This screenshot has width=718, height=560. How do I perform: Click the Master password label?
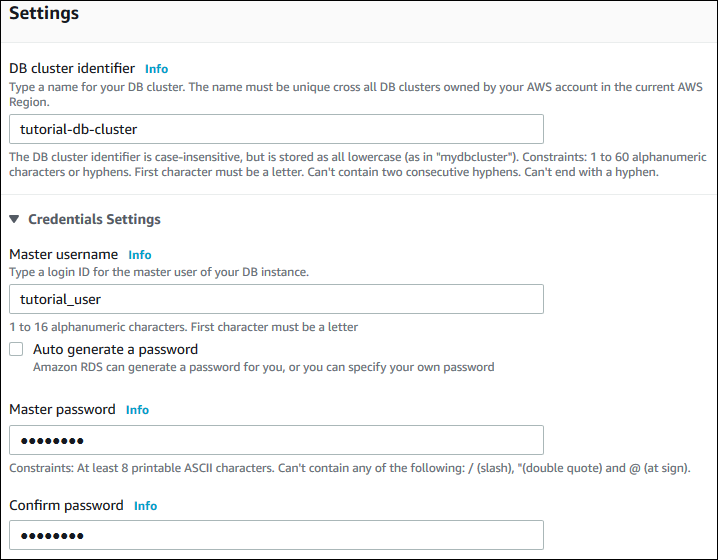[63, 410]
